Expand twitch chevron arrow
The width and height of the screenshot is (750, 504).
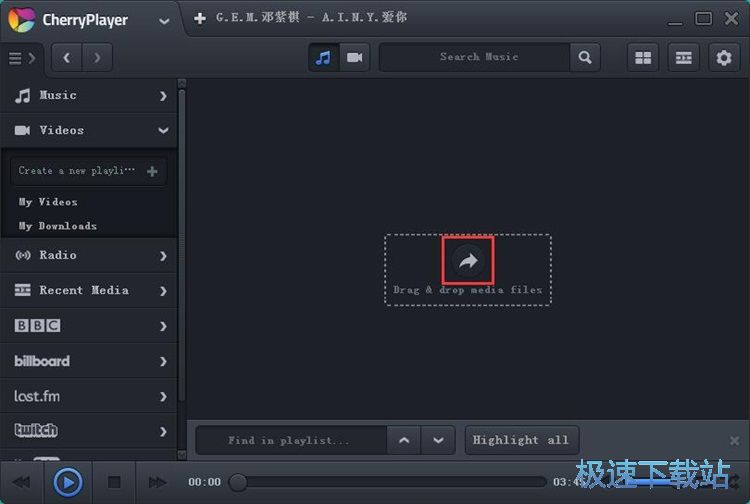[x=163, y=431]
